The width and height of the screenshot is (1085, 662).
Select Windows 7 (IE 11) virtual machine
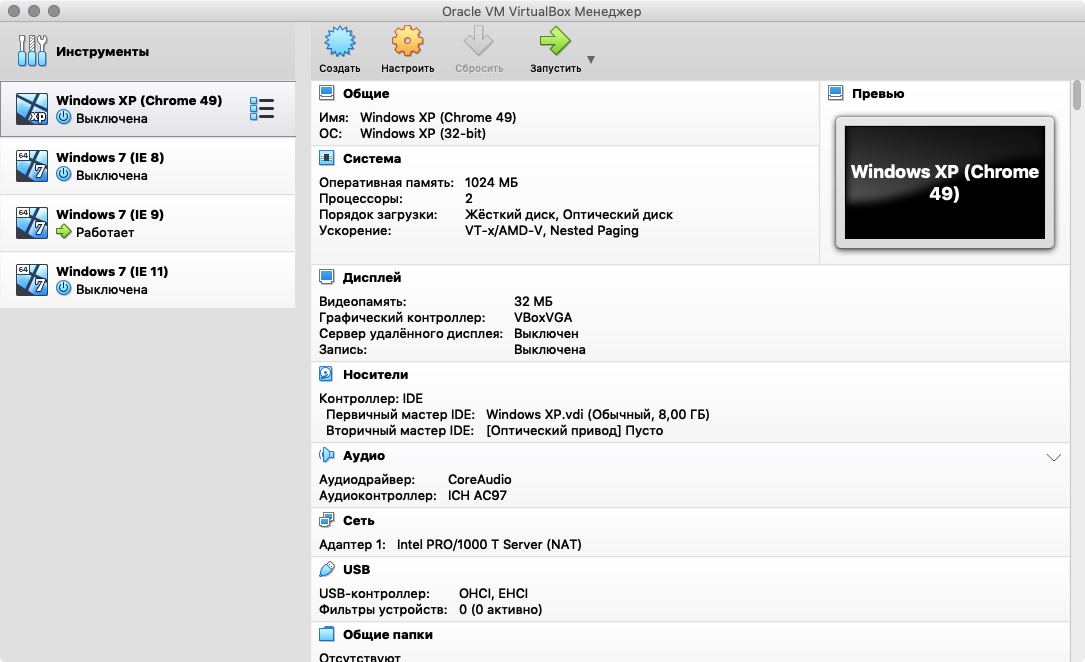(x=147, y=280)
